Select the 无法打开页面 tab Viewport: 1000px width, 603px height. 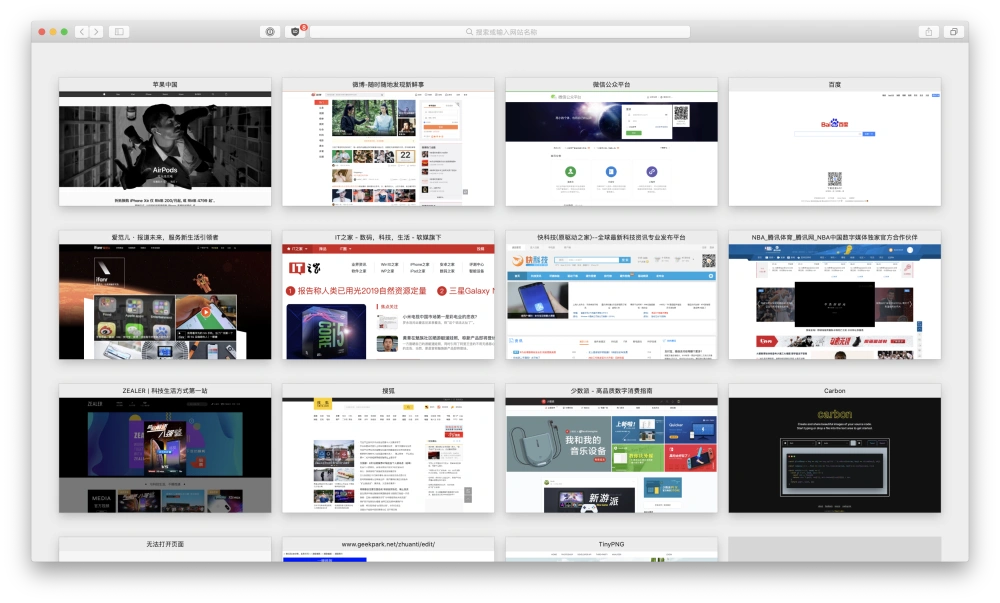165,549
